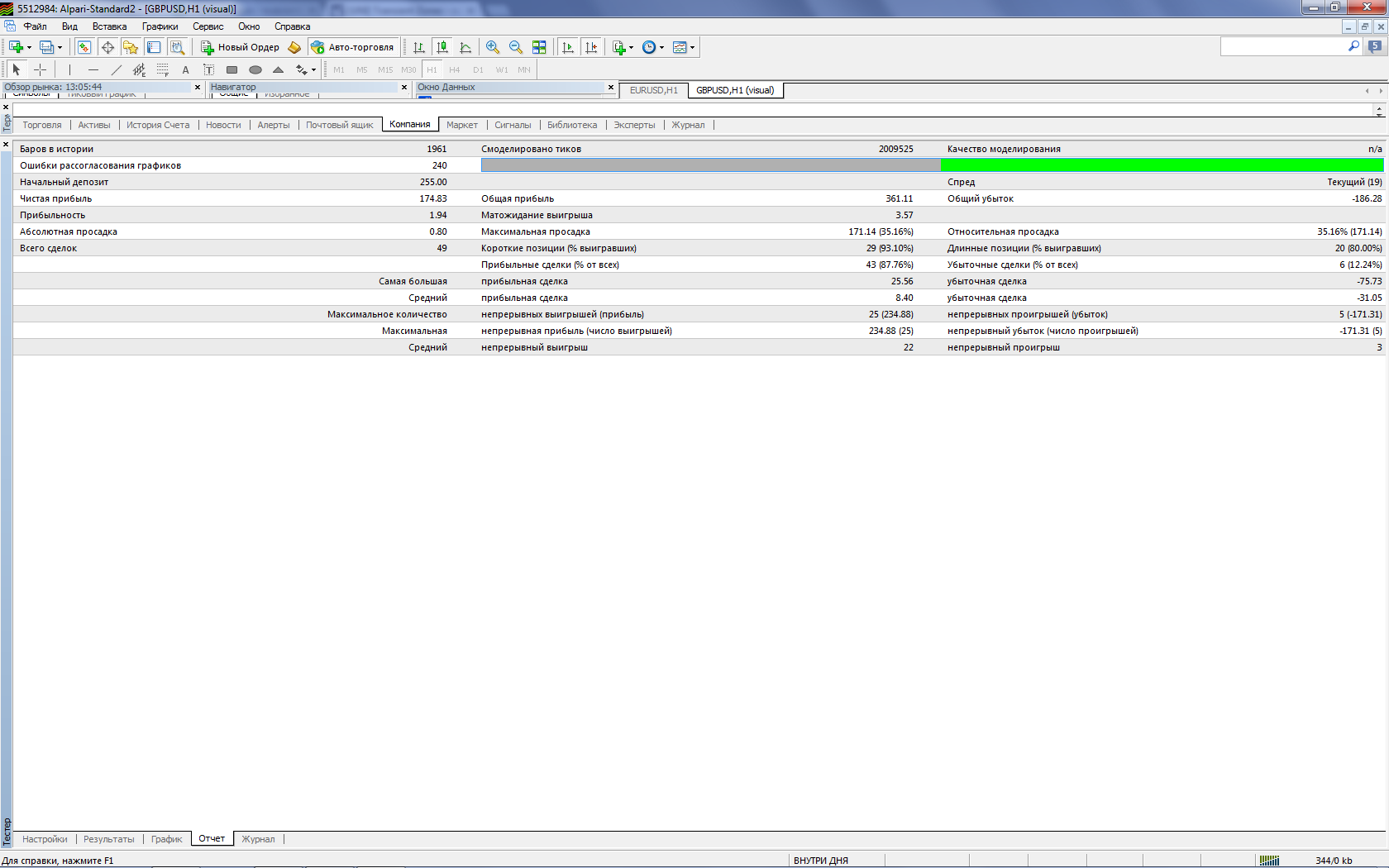The height and width of the screenshot is (868, 1389).
Task: Close the Strategy Tester panel
Action: pyautogui.click(x=6, y=145)
